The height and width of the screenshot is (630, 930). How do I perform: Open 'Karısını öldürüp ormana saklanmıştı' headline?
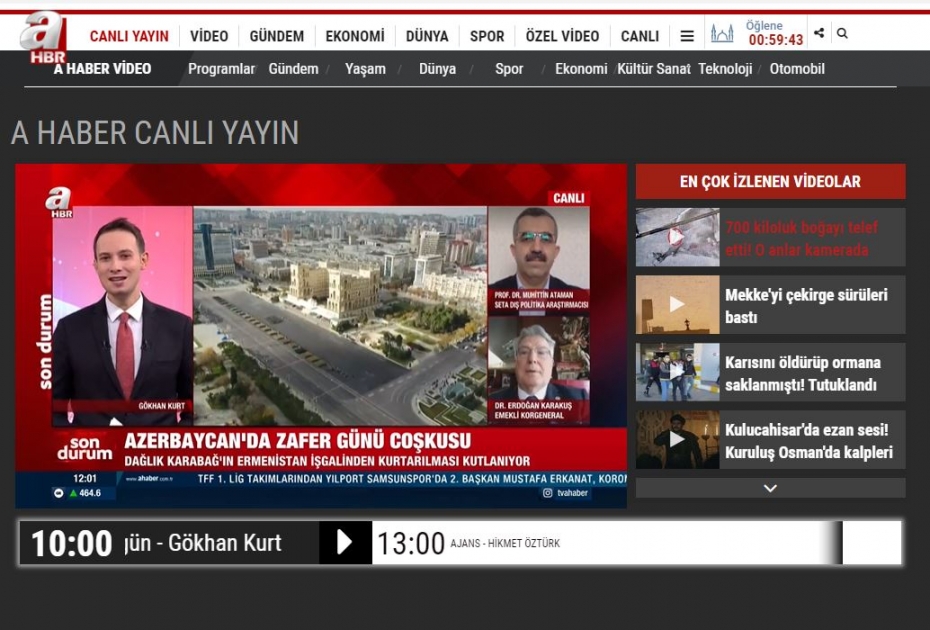point(802,373)
